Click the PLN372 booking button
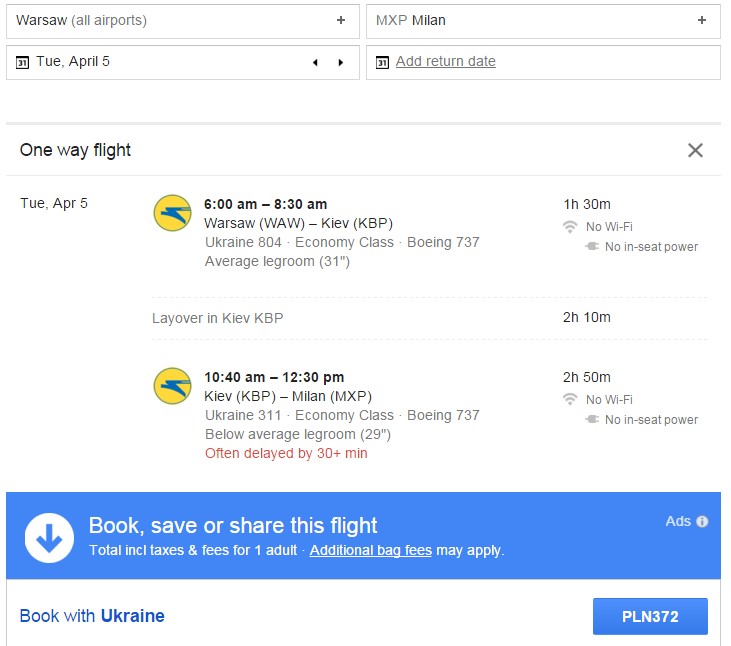 point(650,616)
